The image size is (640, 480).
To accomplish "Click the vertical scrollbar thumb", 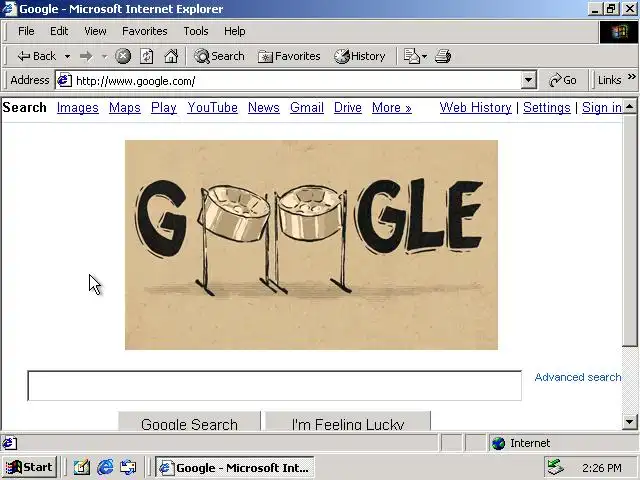I will point(629,231).
